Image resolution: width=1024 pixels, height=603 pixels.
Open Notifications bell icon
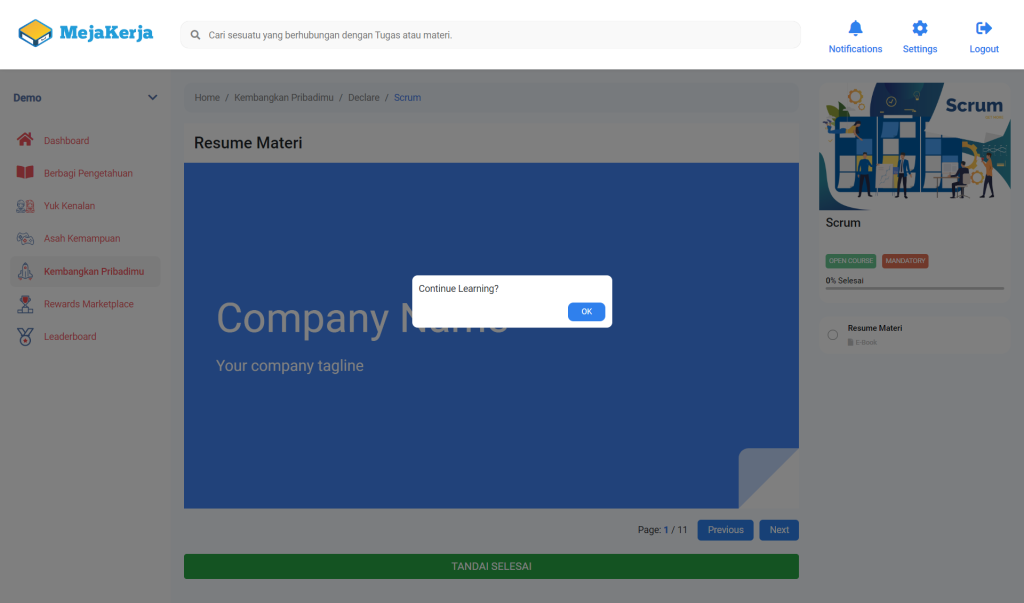pos(855,28)
